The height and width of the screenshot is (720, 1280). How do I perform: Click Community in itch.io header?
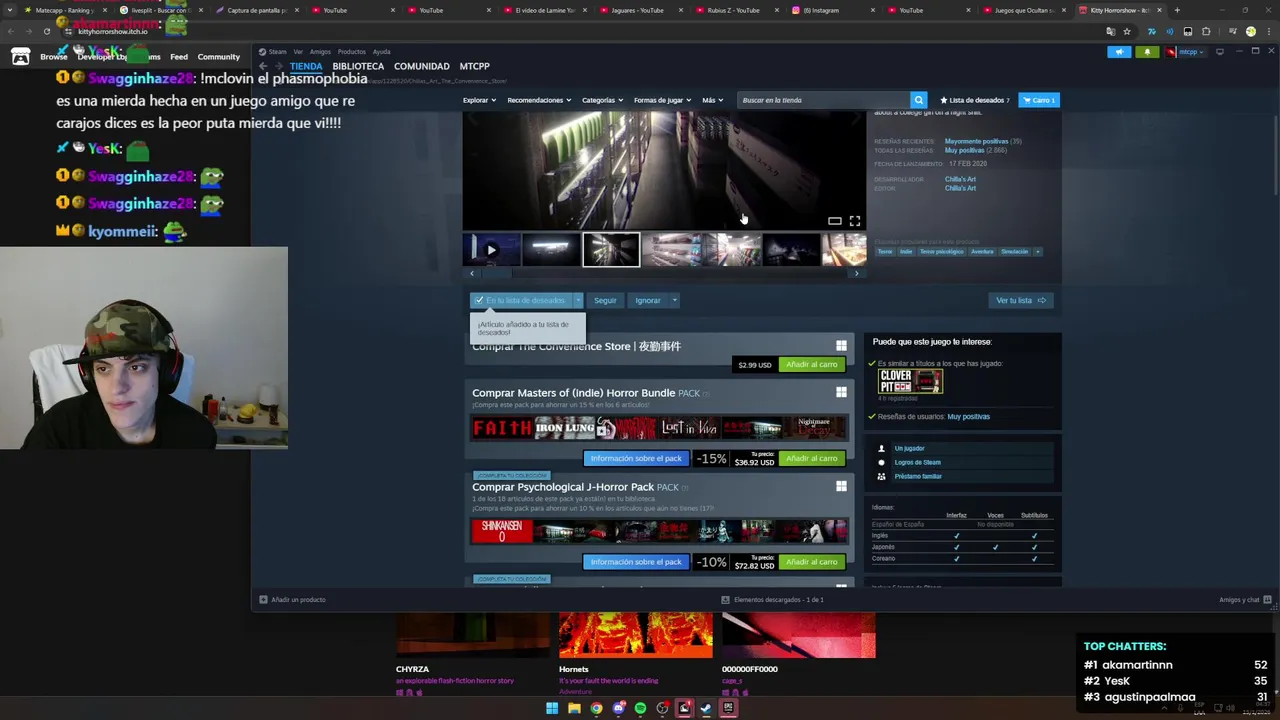[x=218, y=57]
